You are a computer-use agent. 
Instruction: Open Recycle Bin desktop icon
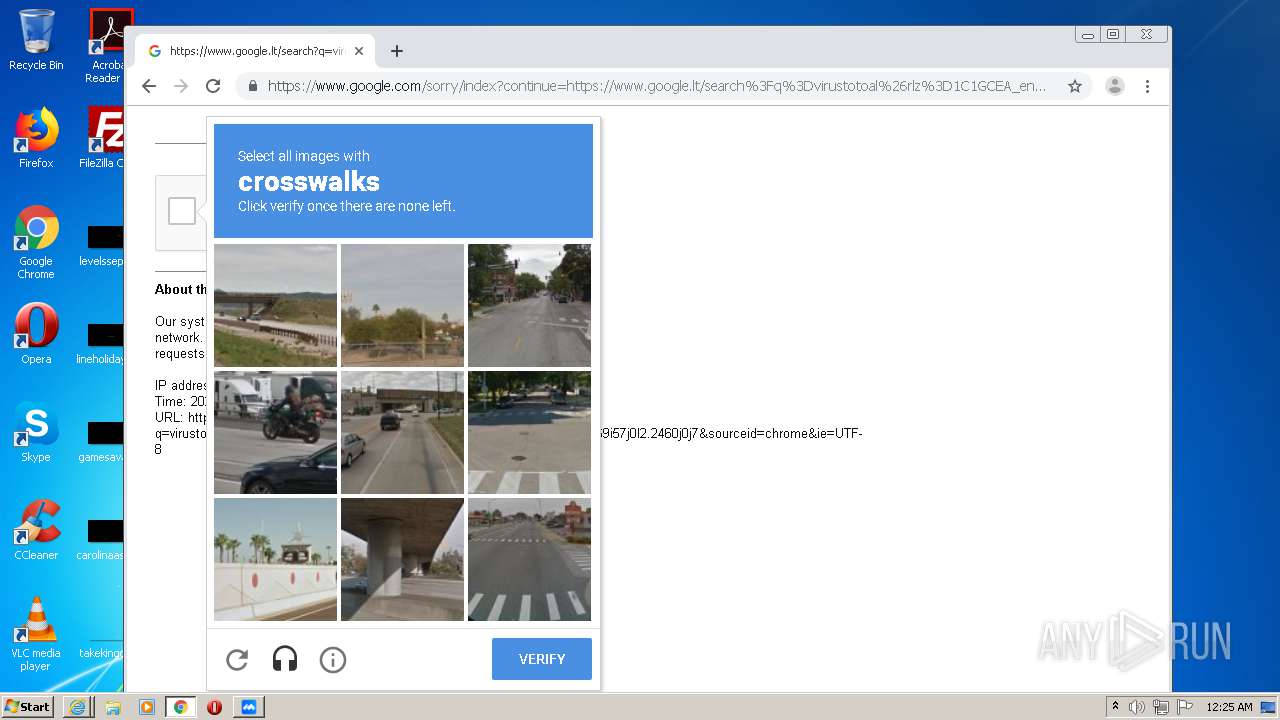pyautogui.click(x=36, y=41)
